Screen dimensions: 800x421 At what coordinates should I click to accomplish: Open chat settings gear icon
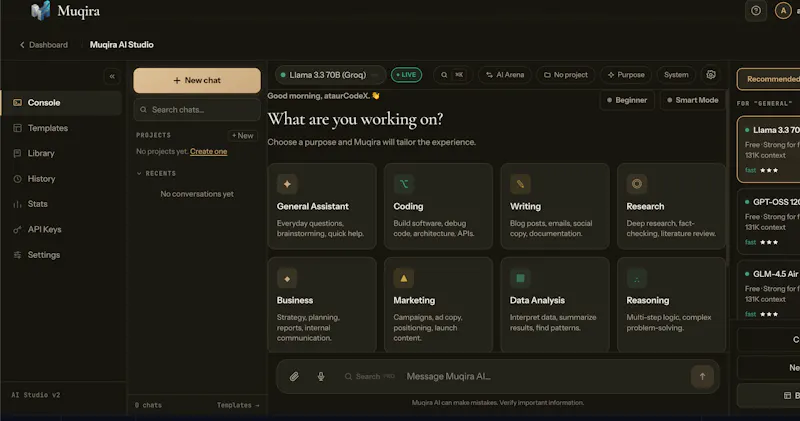click(x=711, y=75)
